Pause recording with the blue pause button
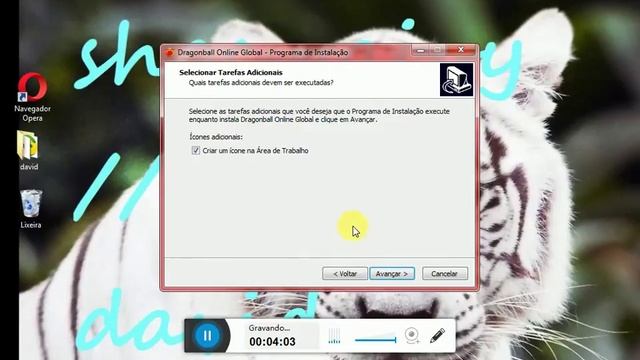 (207, 336)
